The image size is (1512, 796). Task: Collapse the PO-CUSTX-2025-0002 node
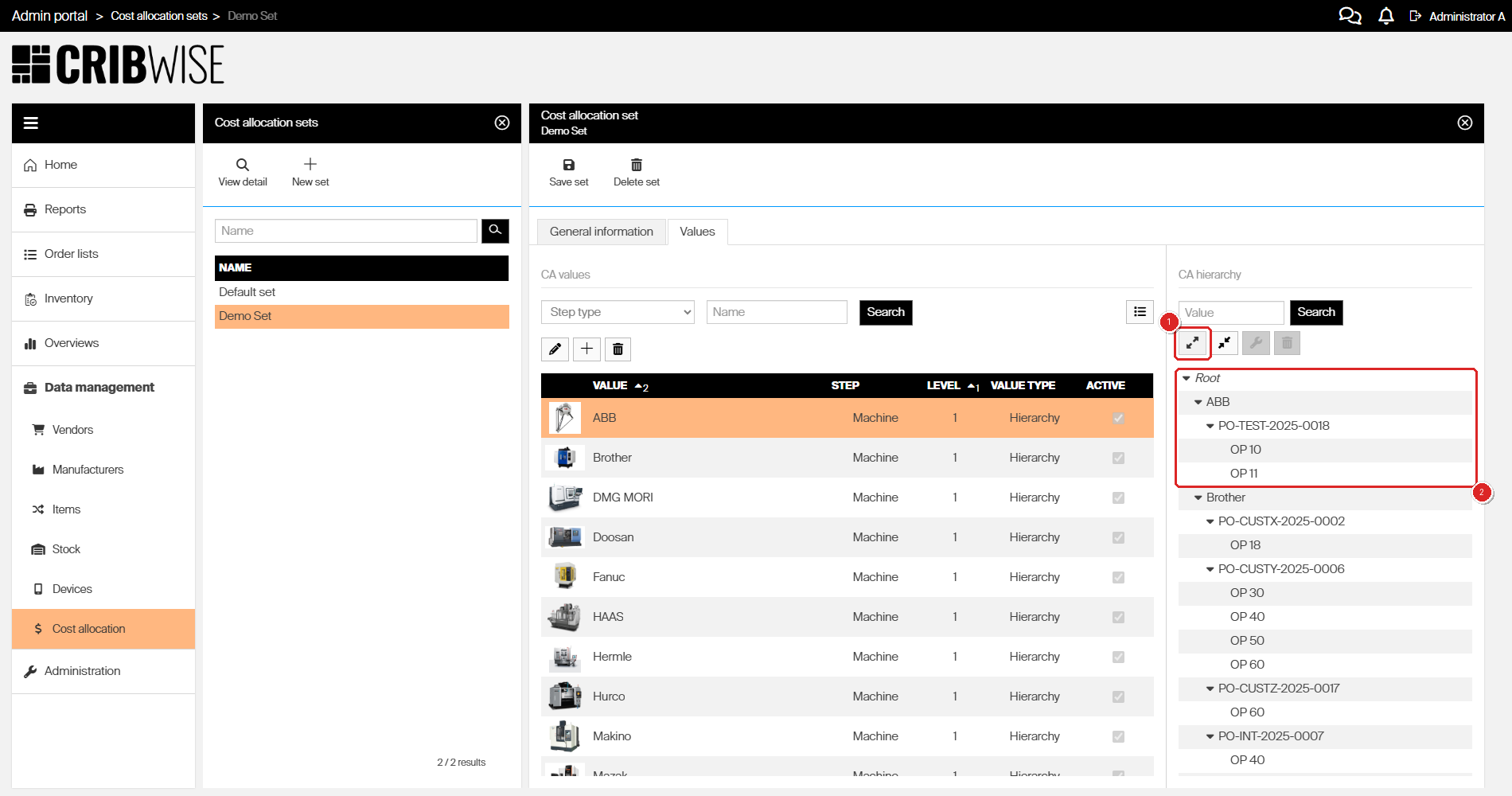(1210, 521)
